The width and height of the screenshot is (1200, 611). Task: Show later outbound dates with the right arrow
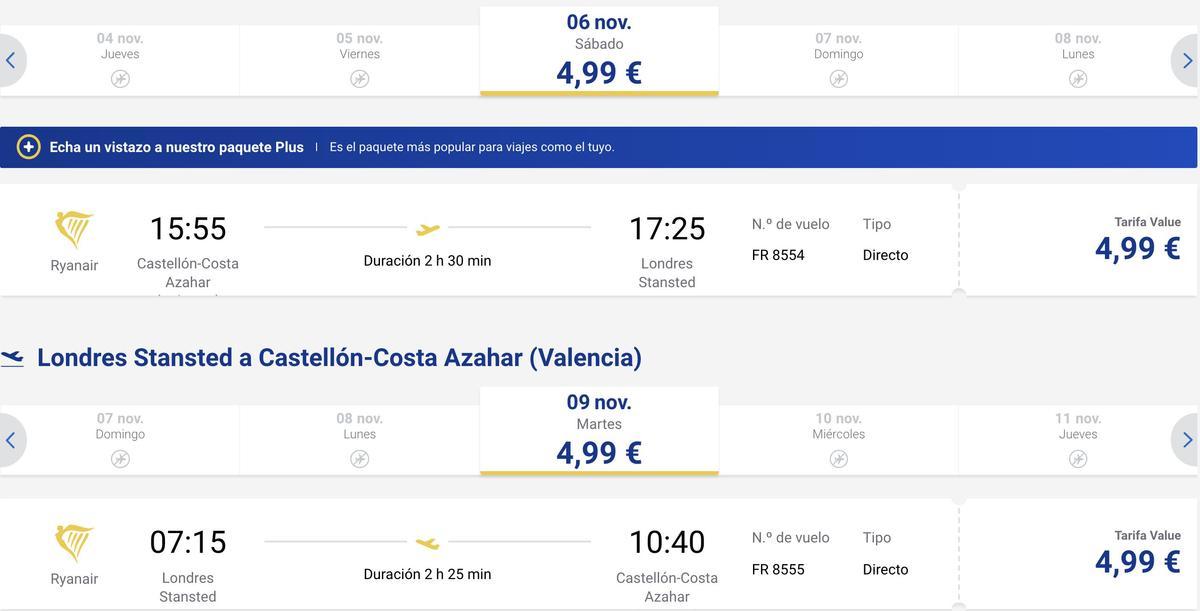tap(1186, 61)
